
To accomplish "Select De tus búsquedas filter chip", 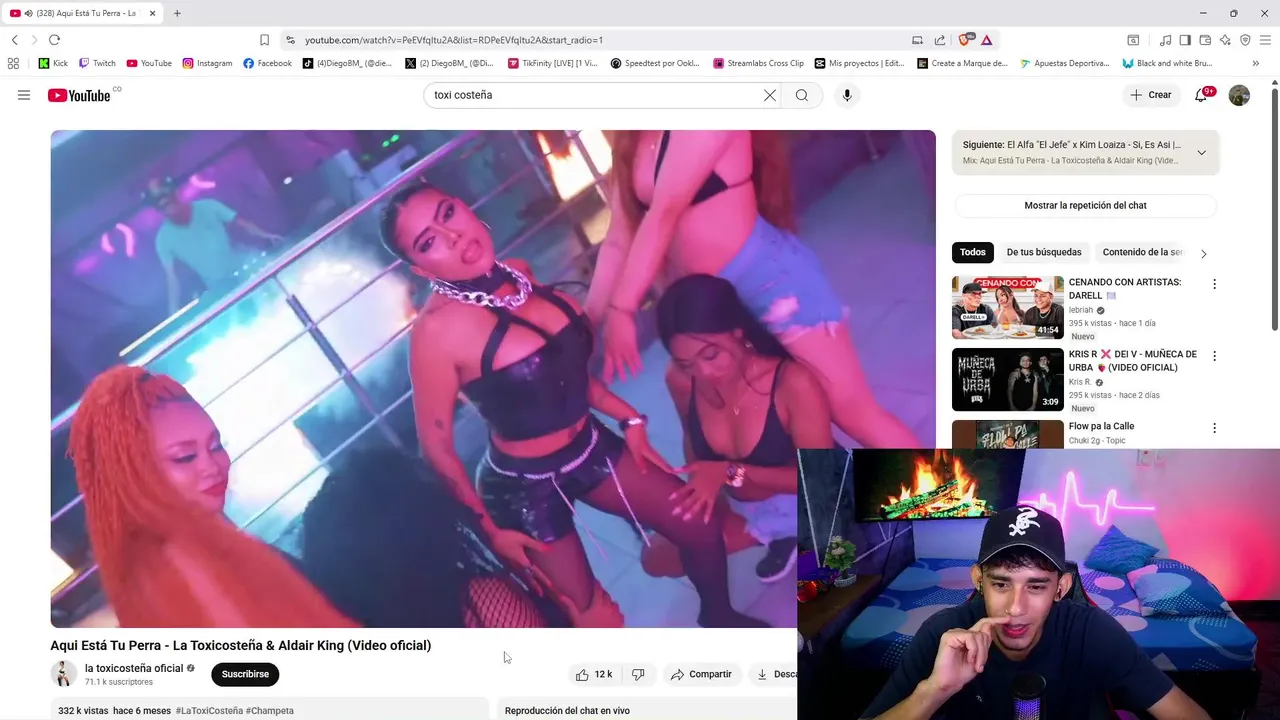I will click(1044, 252).
